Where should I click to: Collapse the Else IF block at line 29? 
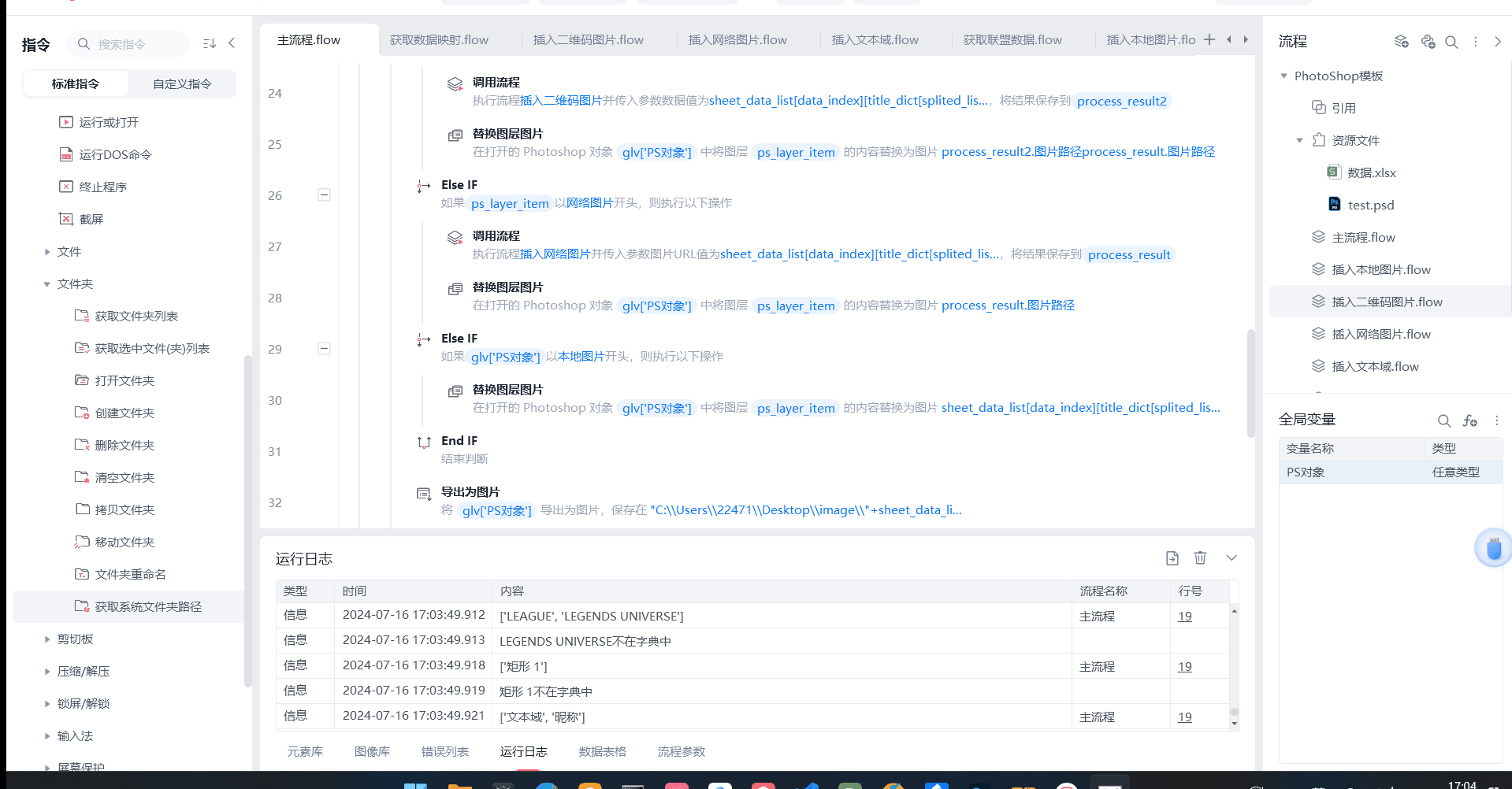pyautogui.click(x=324, y=348)
